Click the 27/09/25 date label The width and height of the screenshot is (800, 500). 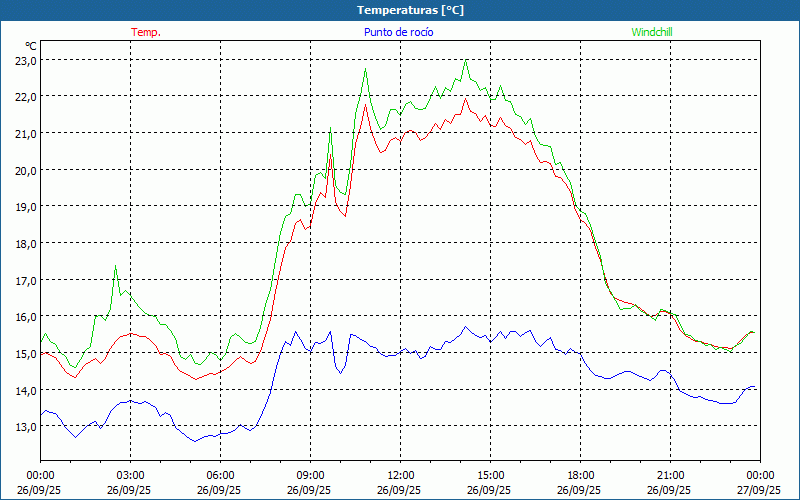tap(760, 491)
